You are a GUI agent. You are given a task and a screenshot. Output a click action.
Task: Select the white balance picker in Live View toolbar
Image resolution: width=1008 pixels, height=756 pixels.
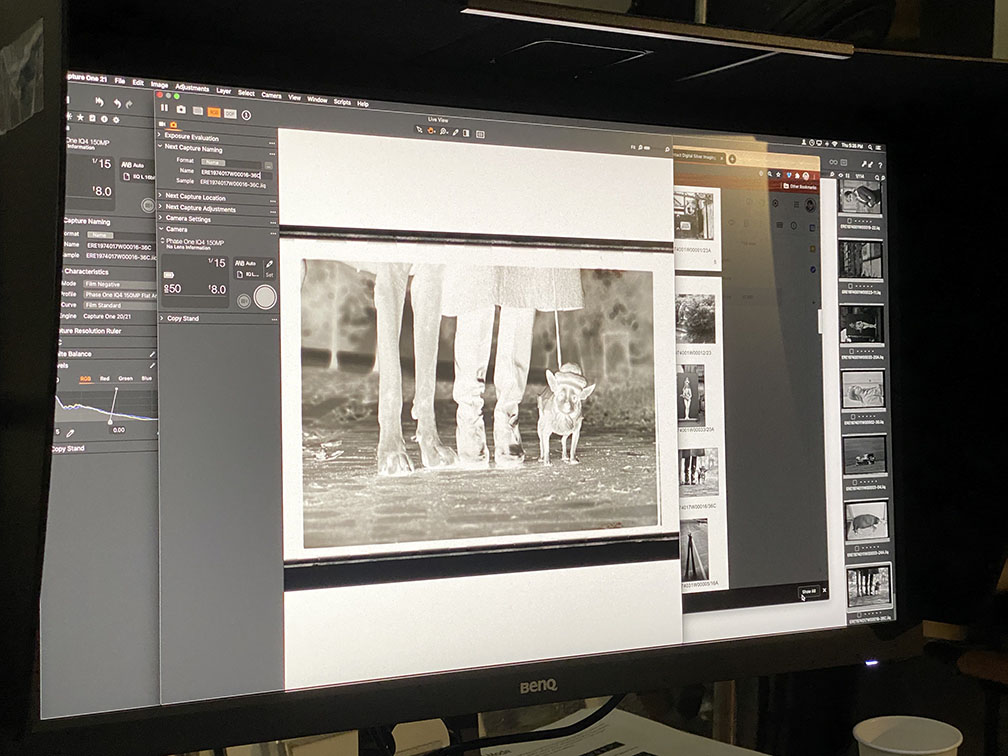point(455,132)
